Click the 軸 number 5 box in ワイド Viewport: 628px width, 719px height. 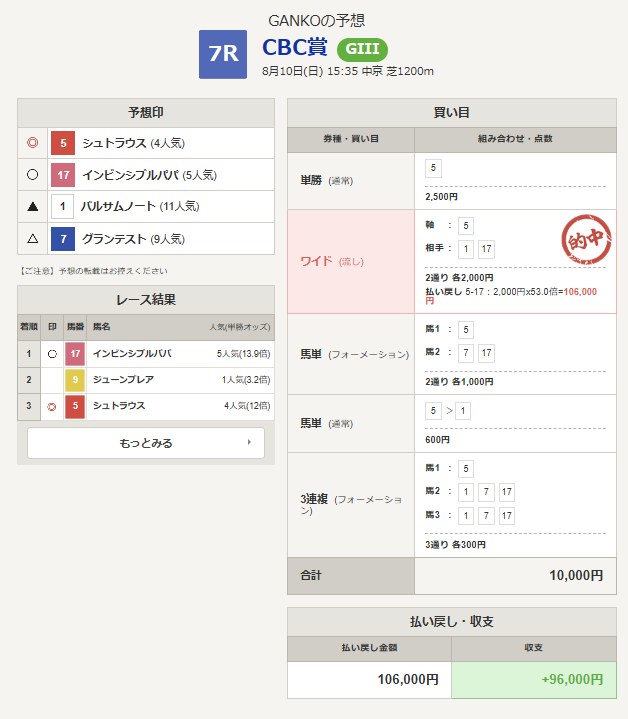click(466, 226)
